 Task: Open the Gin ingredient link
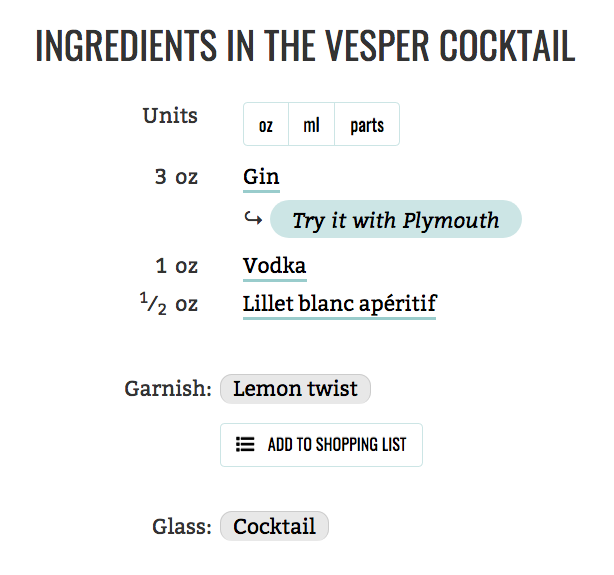(261, 177)
